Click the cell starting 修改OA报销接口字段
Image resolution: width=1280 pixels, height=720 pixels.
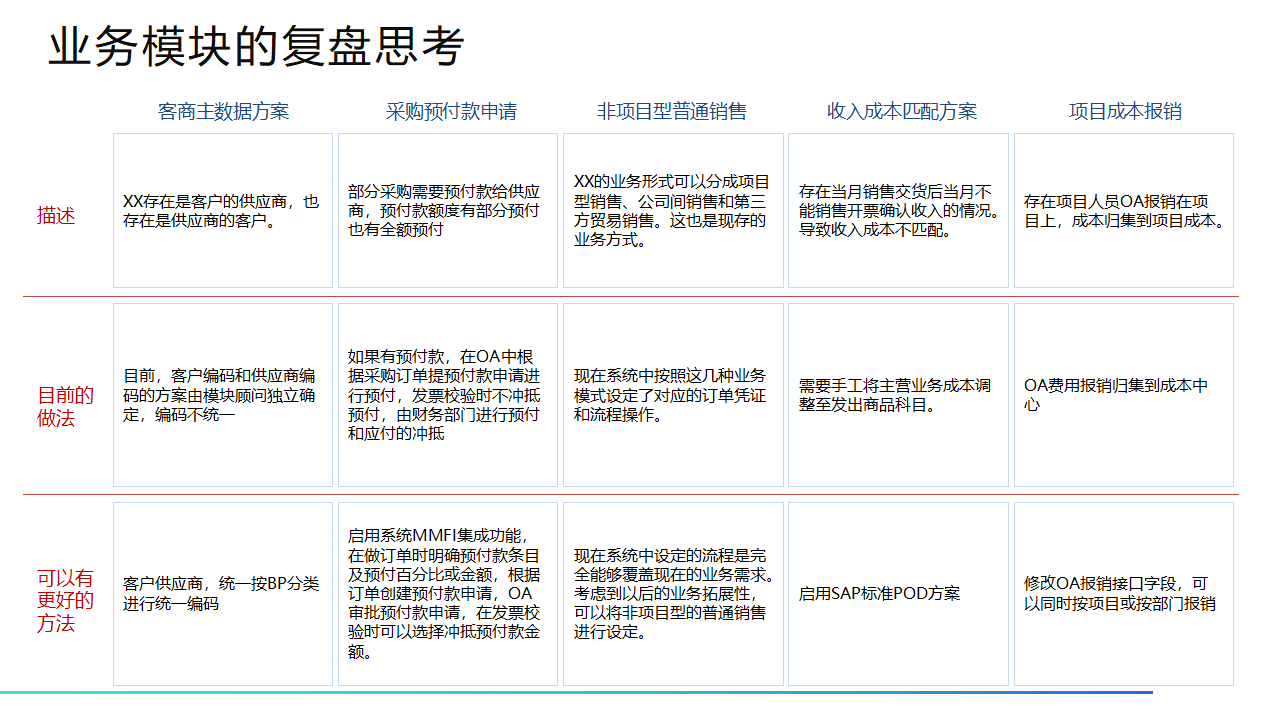(1124, 594)
